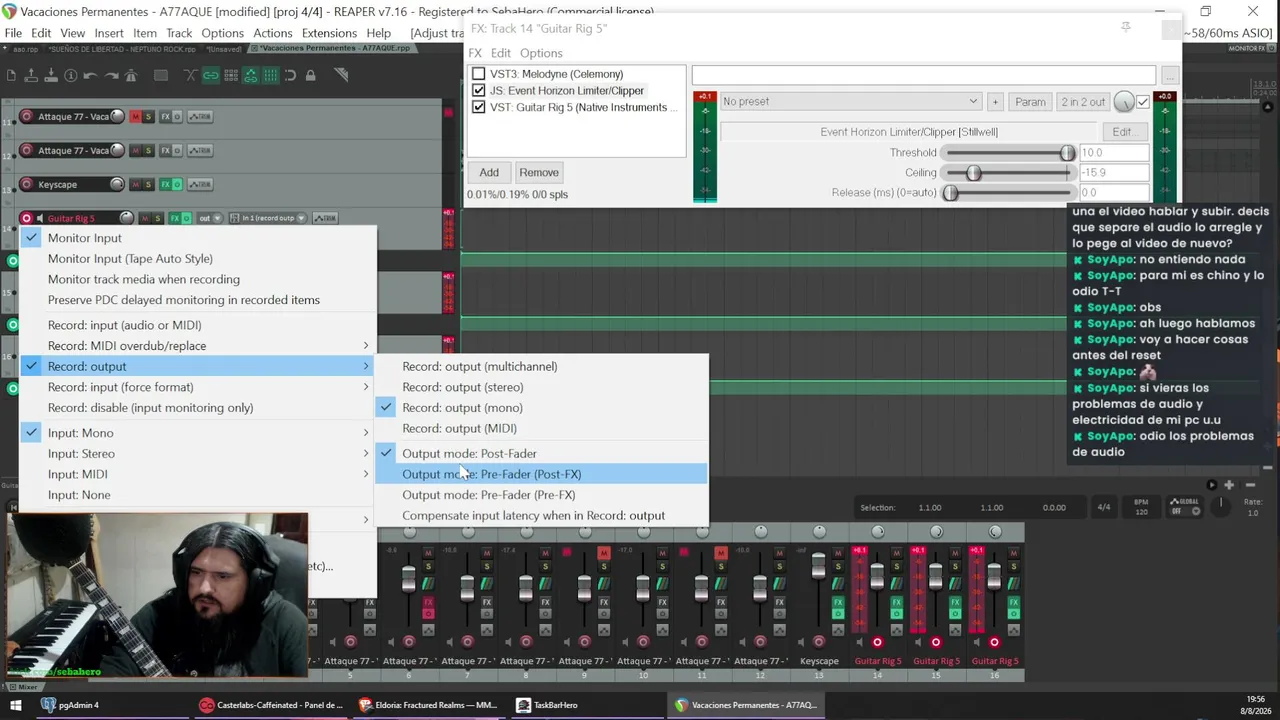Click Remove button in FX window

click(539, 173)
